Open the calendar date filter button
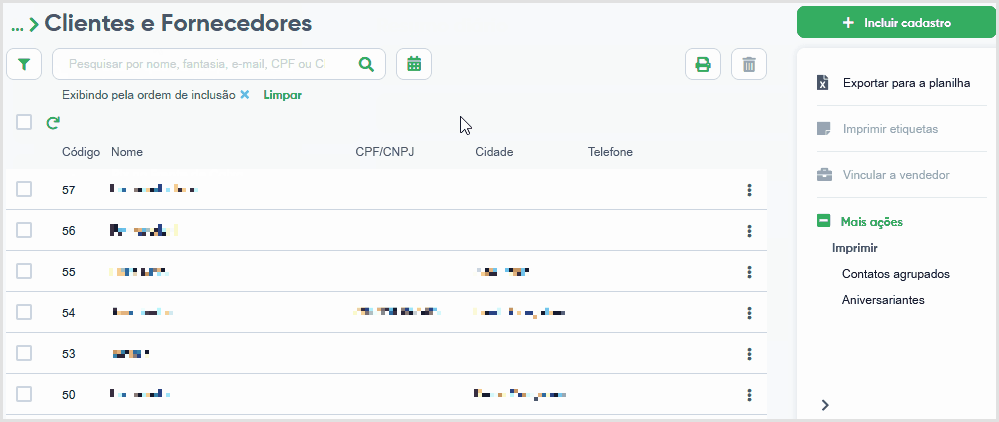Viewport: 999px width, 422px height. 414,64
